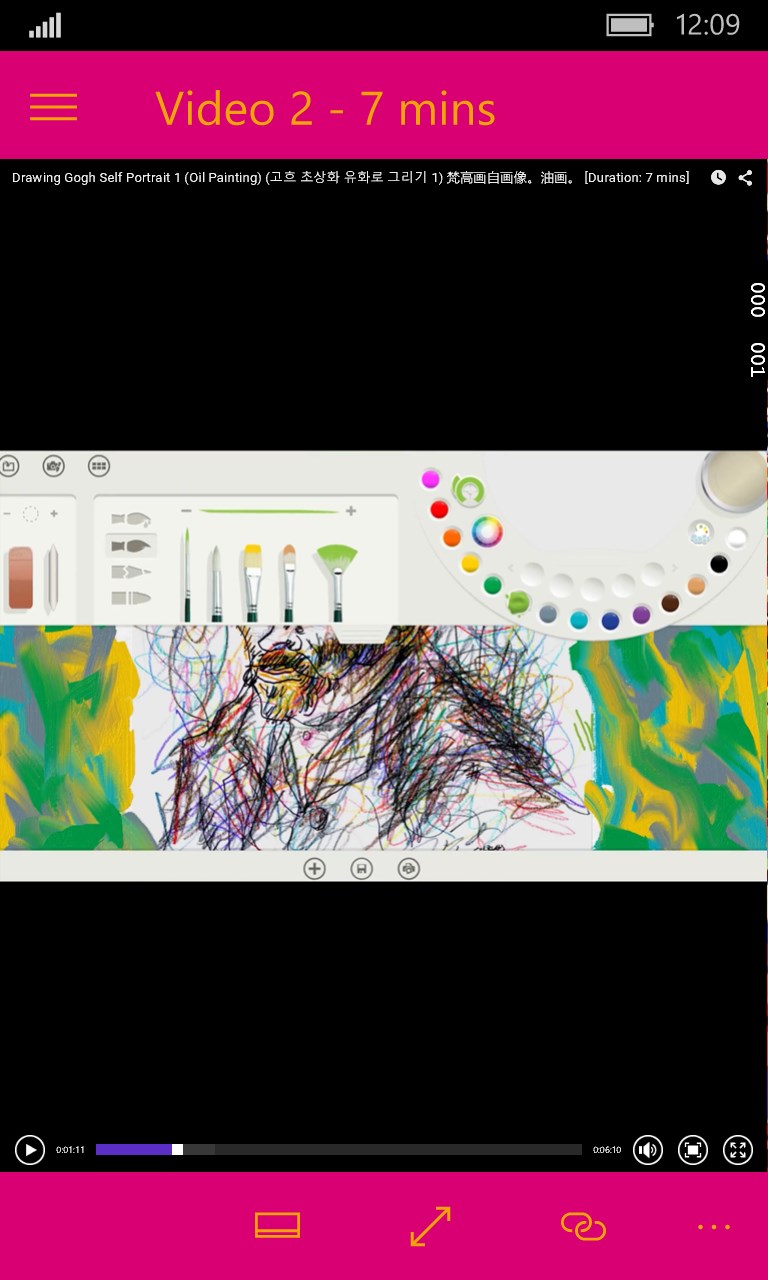The height and width of the screenshot is (1280, 768).
Task: Click the total duration 0:06:10
Action: coord(607,1150)
